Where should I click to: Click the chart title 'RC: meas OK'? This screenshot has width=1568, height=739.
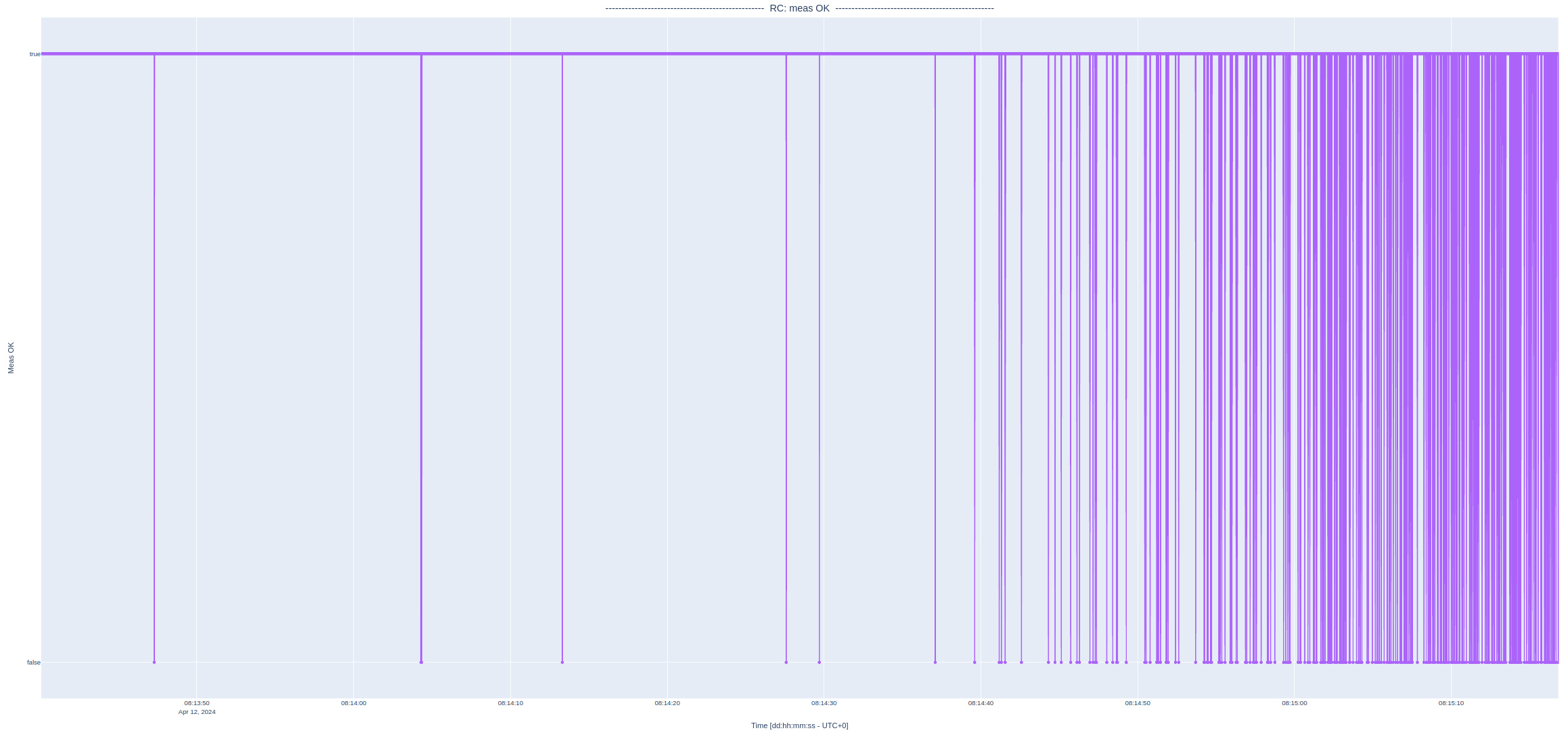click(x=799, y=8)
